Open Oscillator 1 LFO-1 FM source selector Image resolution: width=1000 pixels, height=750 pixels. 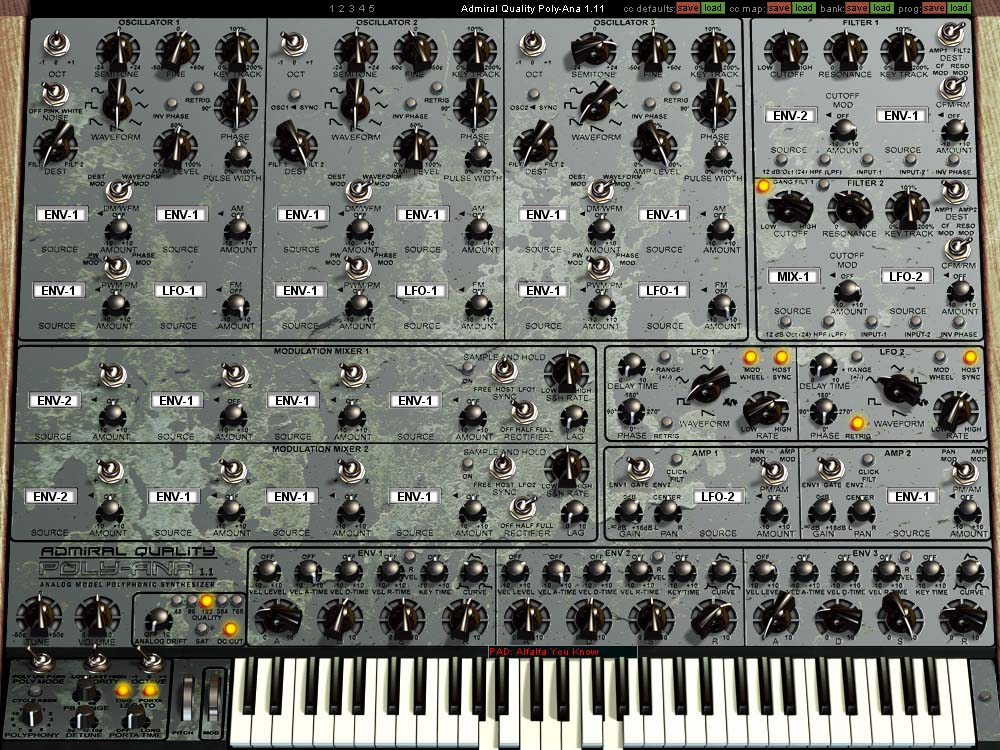pyautogui.click(x=179, y=291)
